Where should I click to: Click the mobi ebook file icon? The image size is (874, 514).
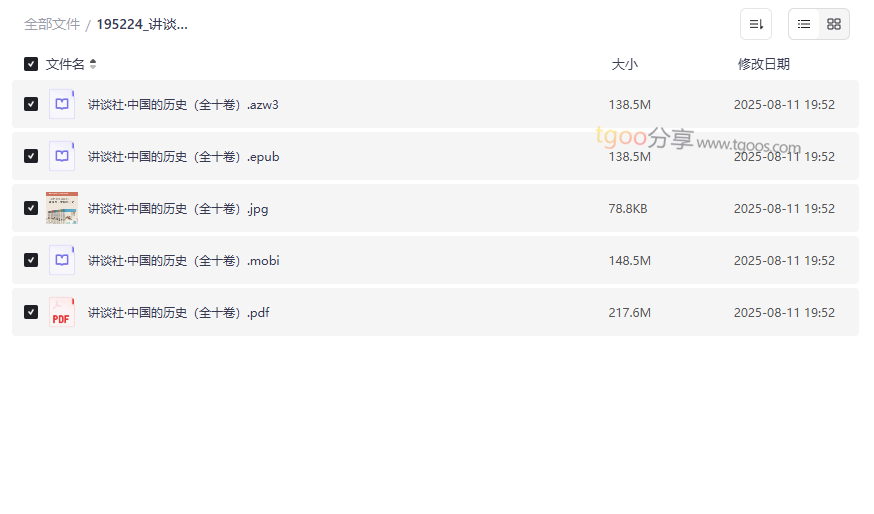[x=62, y=260]
